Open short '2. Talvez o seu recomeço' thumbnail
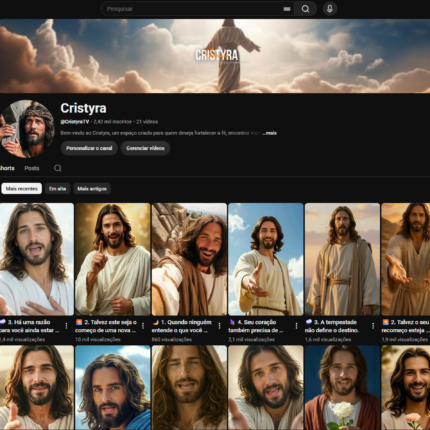The width and height of the screenshot is (430, 430). point(406,259)
